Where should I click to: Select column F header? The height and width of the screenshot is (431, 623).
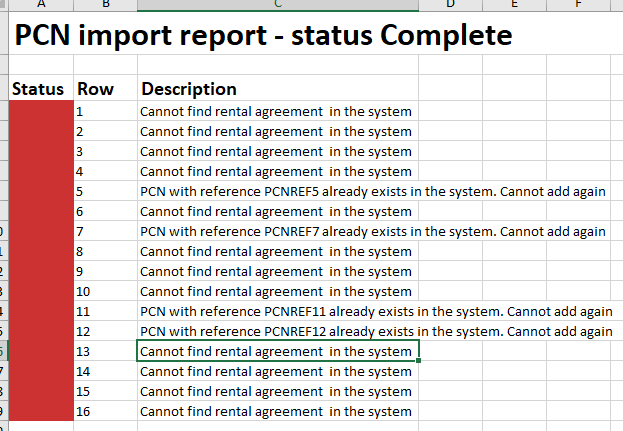(578, 5)
